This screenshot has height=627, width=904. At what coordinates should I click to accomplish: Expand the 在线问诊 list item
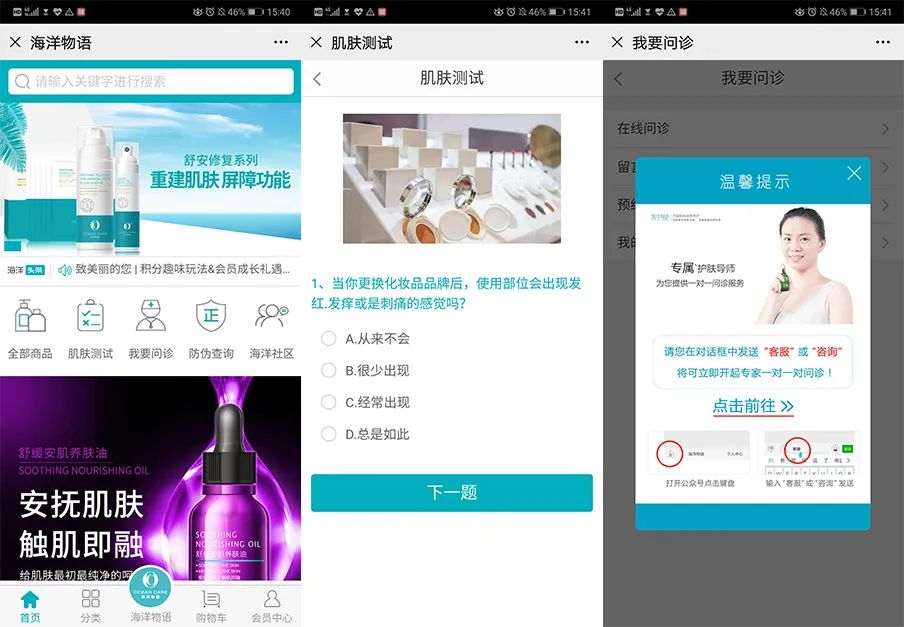point(752,129)
